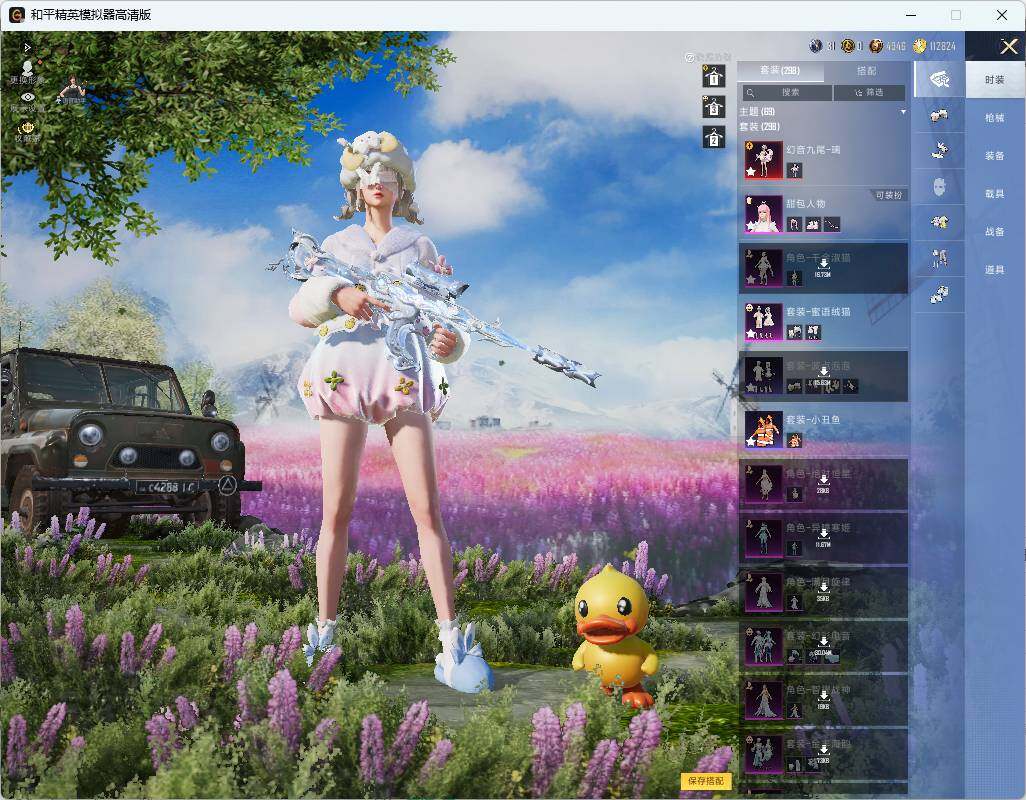
Task: Open the 枪械 firearms category
Action: click(x=995, y=118)
